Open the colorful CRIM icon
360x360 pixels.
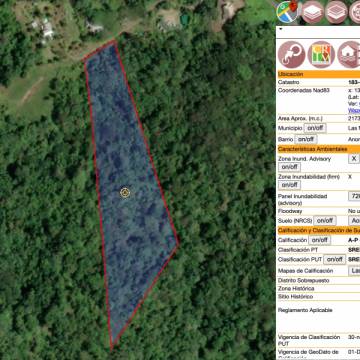[321, 54]
